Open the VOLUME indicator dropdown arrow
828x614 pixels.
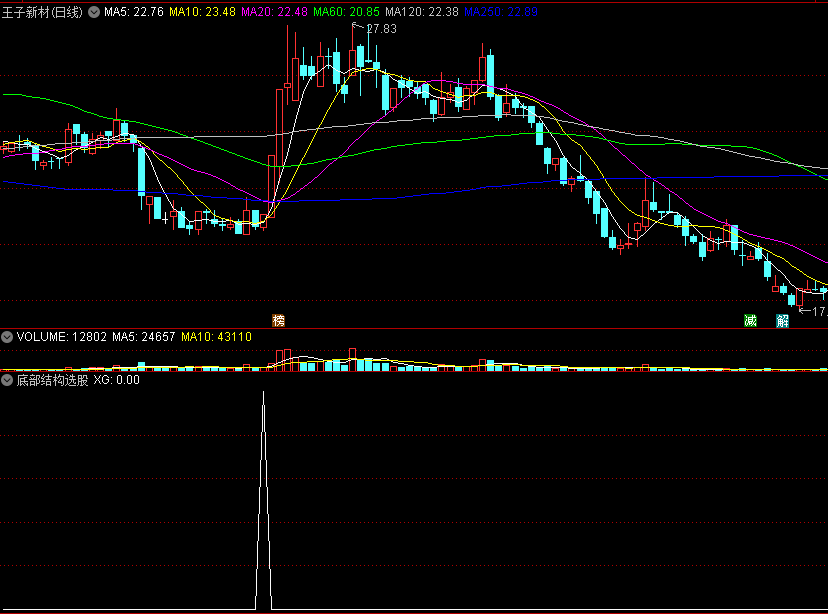pyautogui.click(x=7, y=337)
